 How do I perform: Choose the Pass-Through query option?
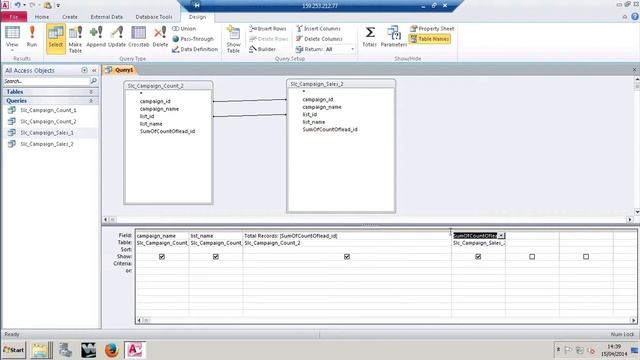pos(193,39)
